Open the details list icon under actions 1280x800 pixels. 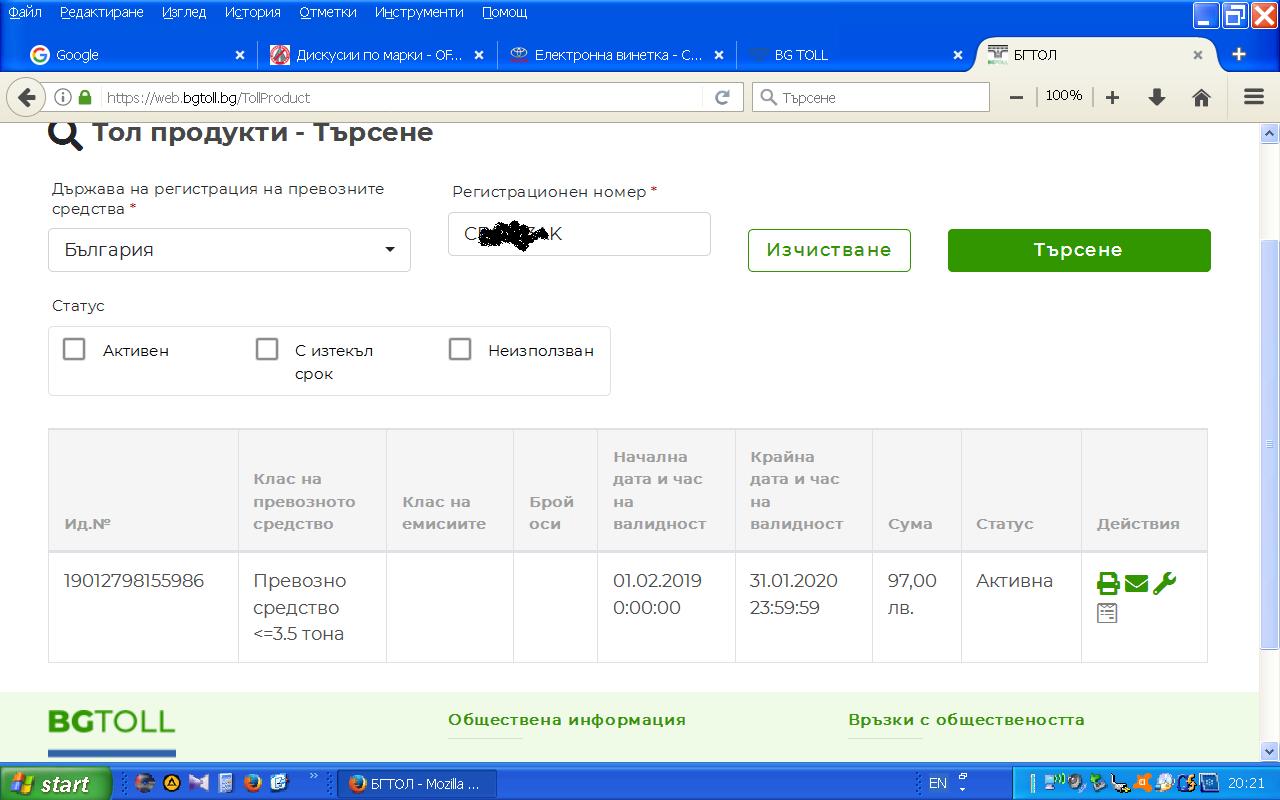click(x=1107, y=613)
